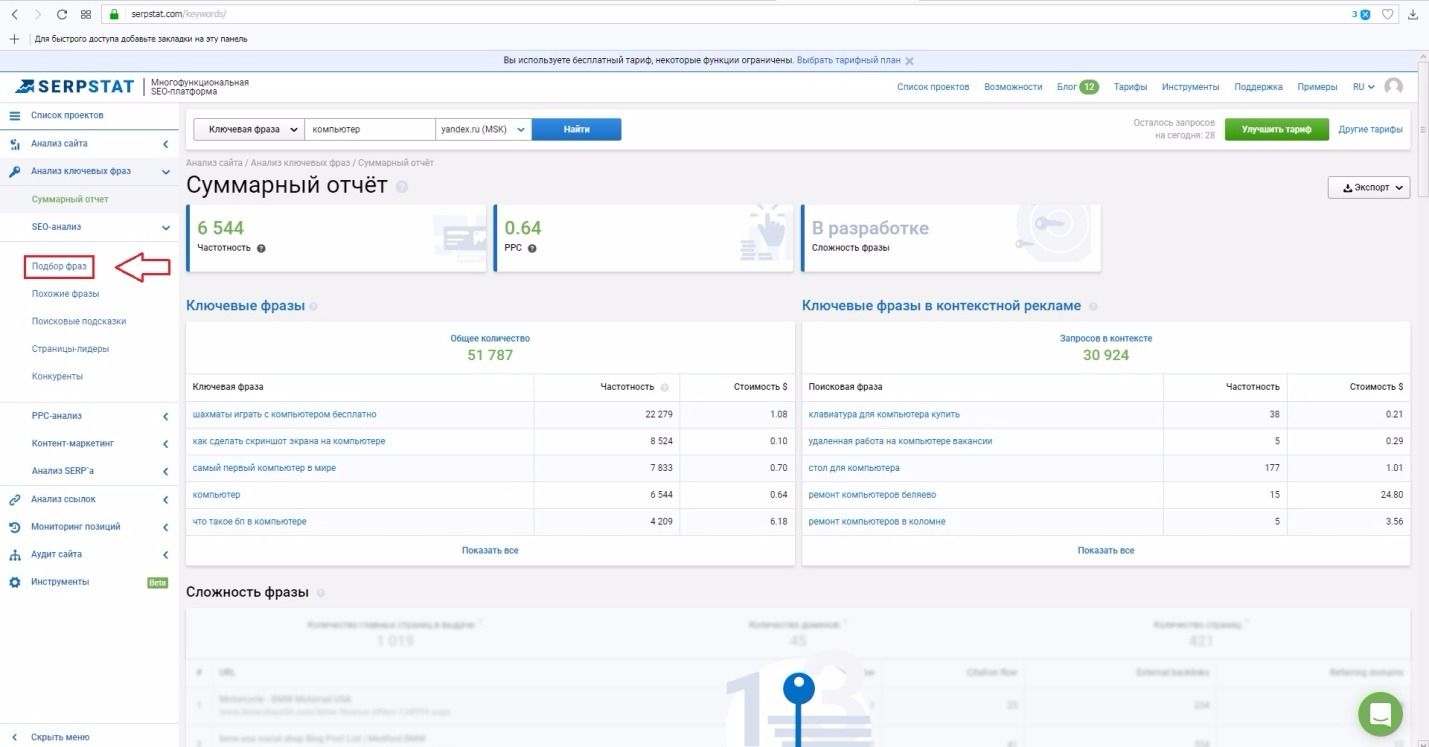The height and width of the screenshot is (747, 1429).
Task: Expand Анализ SERP'а sidebar section
Action: 166,471
